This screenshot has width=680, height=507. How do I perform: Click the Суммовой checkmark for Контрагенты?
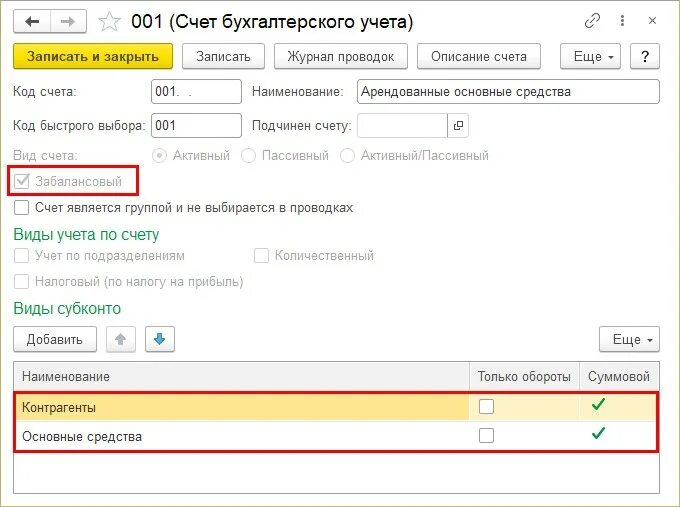(x=598, y=405)
